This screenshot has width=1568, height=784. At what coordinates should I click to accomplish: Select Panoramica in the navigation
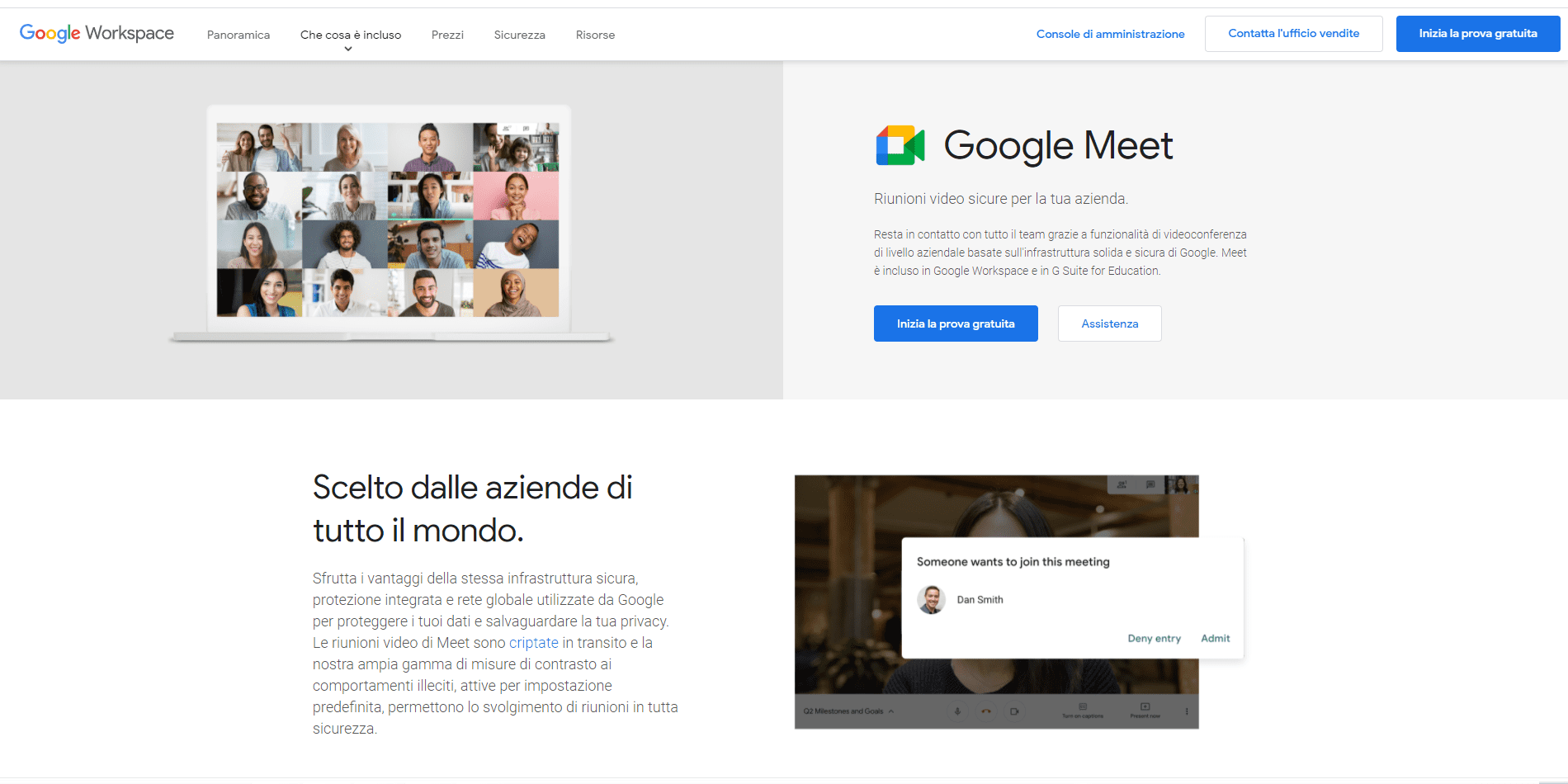[x=238, y=35]
